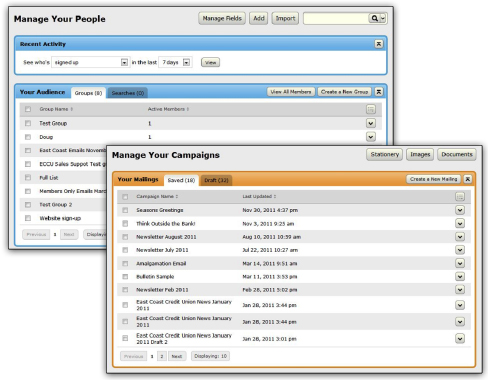The height and width of the screenshot is (380, 488).
Task: Check the Newsletter August 2011 checkbox
Action: pyautogui.click(x=125, y=237)
